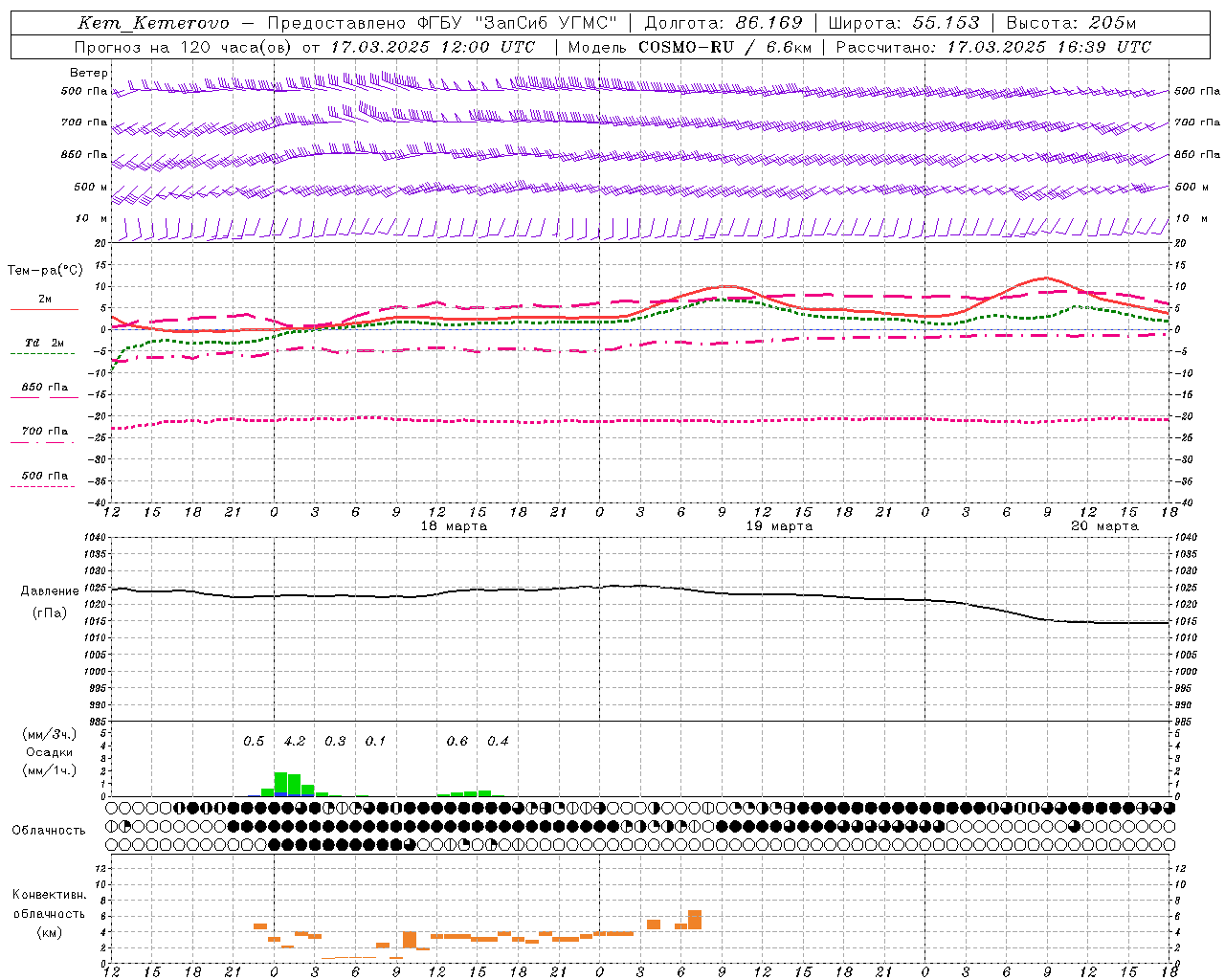Click the precipitation total '0.5'

coord(254,741)
